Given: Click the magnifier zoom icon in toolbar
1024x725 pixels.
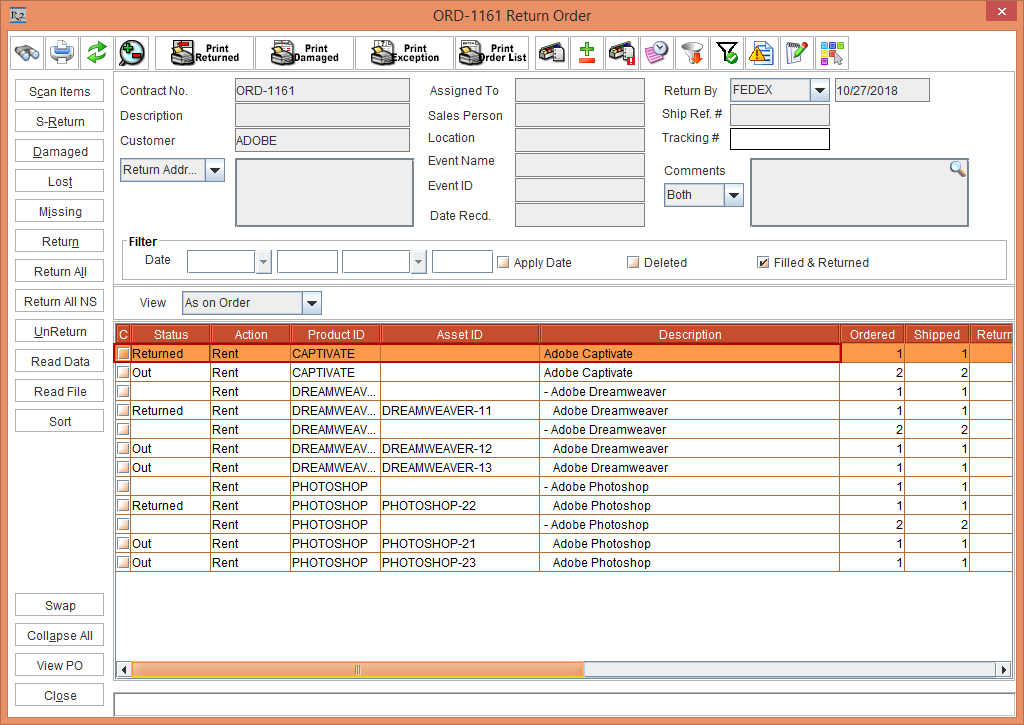Looking at the screenshot, I should (131, 52).
